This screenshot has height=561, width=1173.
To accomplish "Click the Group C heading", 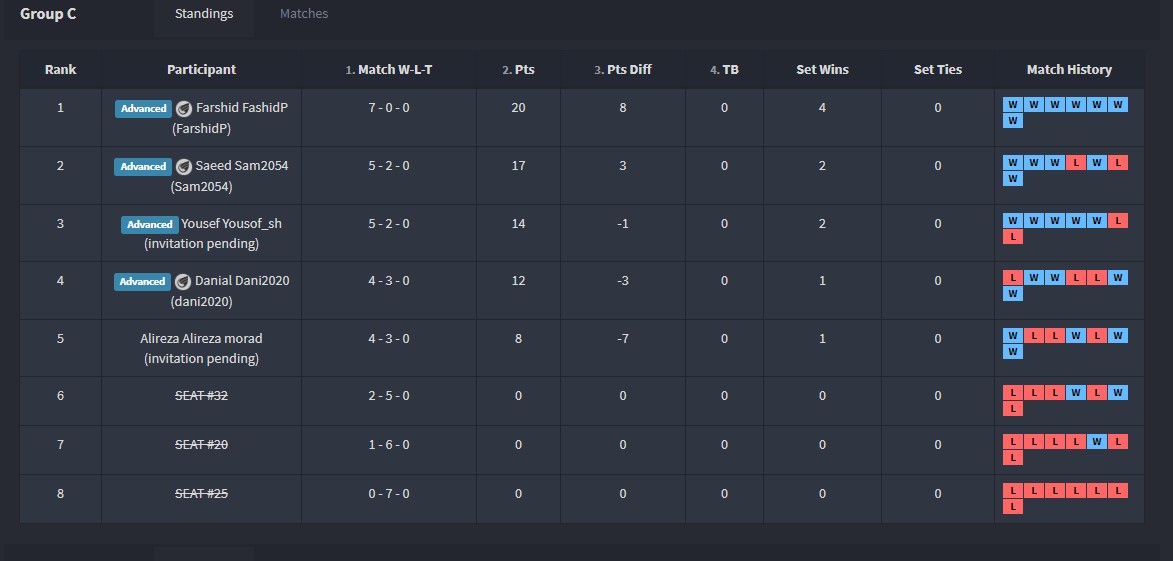I will [x=48, y=14].
